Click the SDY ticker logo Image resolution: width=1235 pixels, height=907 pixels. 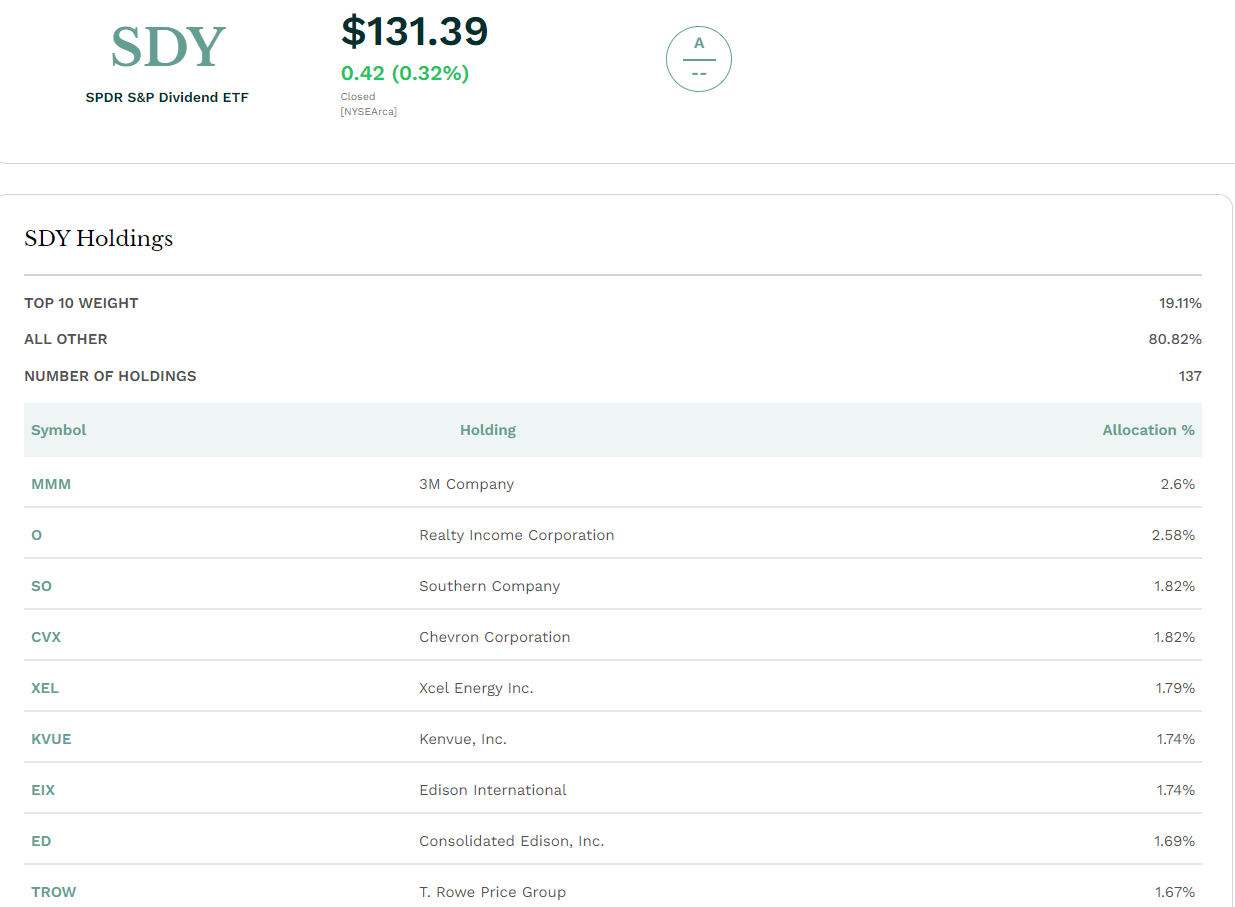tap(168, 47)
